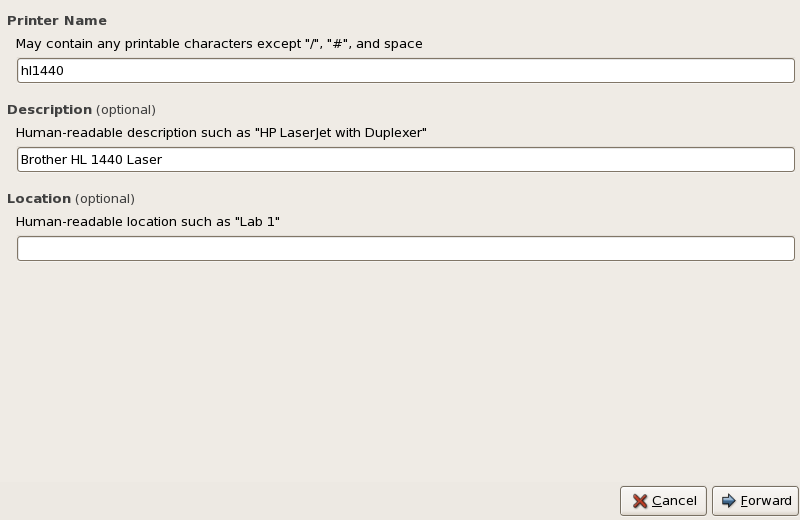Screen dimensions: 800x520
Task: Click the blue arrow icon on Forward
Action: (728, 501)
